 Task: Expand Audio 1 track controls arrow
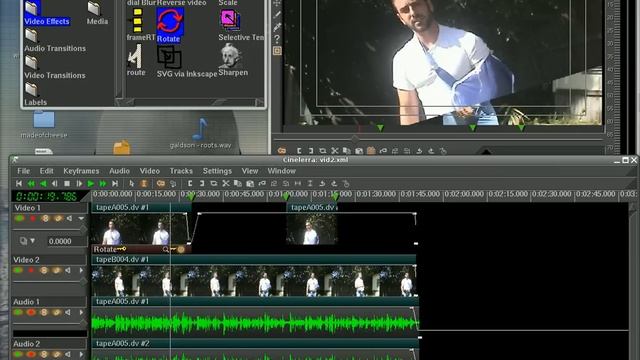pos(81,312)
